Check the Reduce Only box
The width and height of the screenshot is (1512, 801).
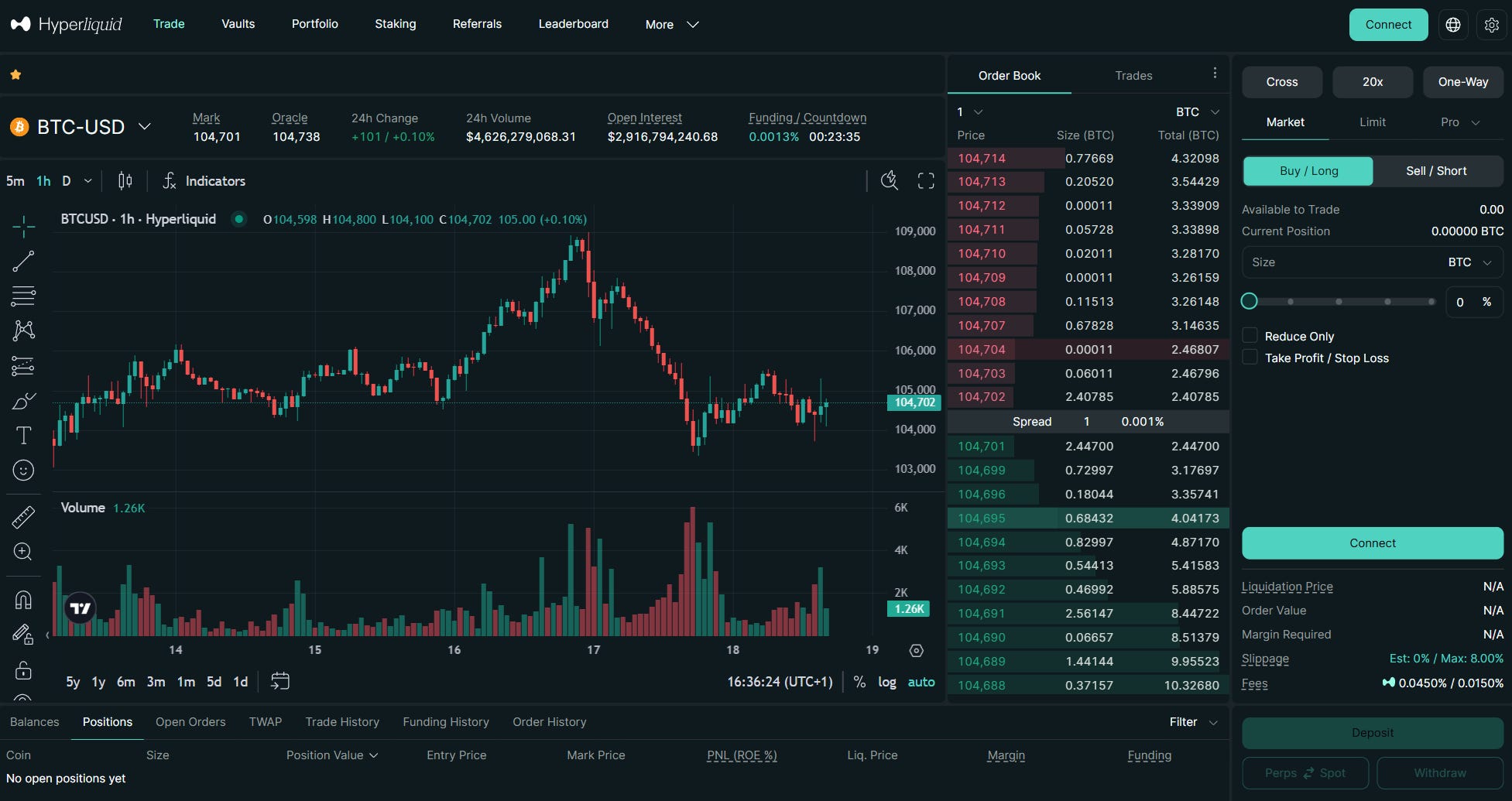(1250, 335)
